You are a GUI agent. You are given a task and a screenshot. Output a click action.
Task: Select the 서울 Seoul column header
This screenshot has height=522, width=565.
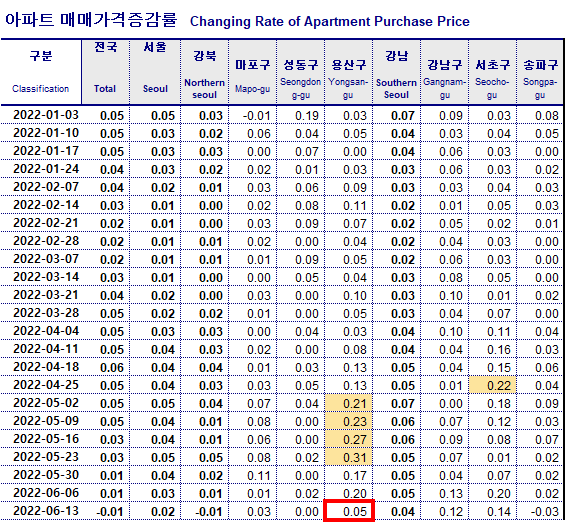tap(155, 72)
